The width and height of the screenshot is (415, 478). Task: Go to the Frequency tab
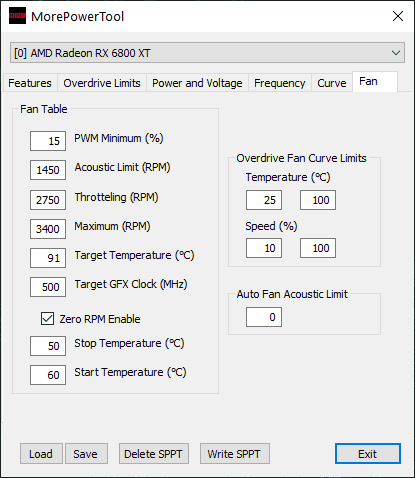tap(279, 83)
